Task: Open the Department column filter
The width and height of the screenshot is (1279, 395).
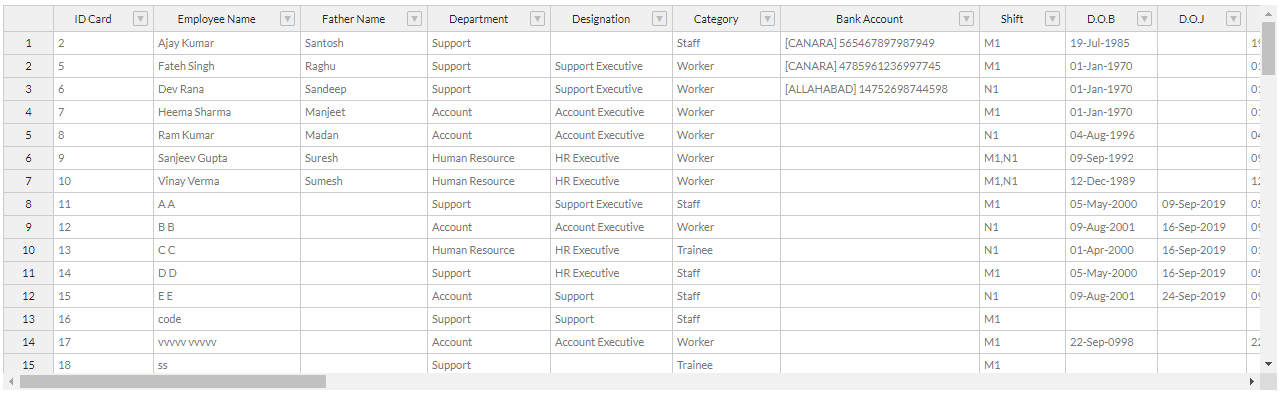Action: [537, 19]
